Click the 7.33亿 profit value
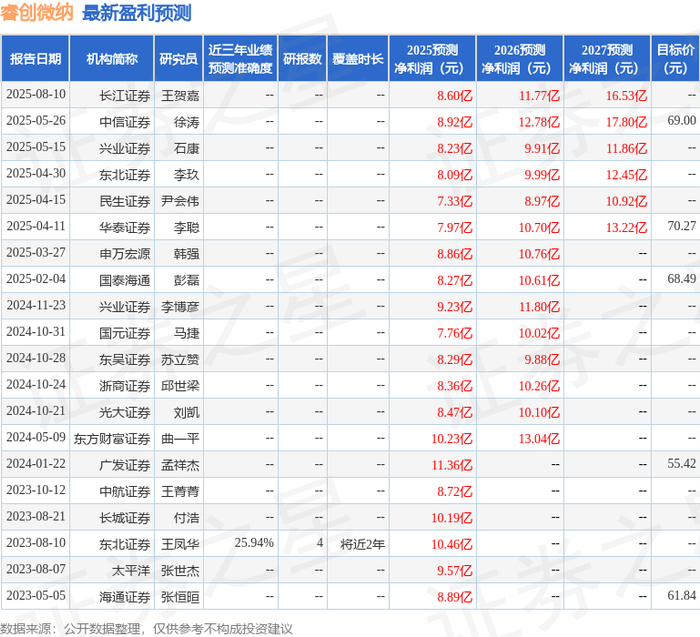This screenshot has height=637, width=700. (454, 201)
